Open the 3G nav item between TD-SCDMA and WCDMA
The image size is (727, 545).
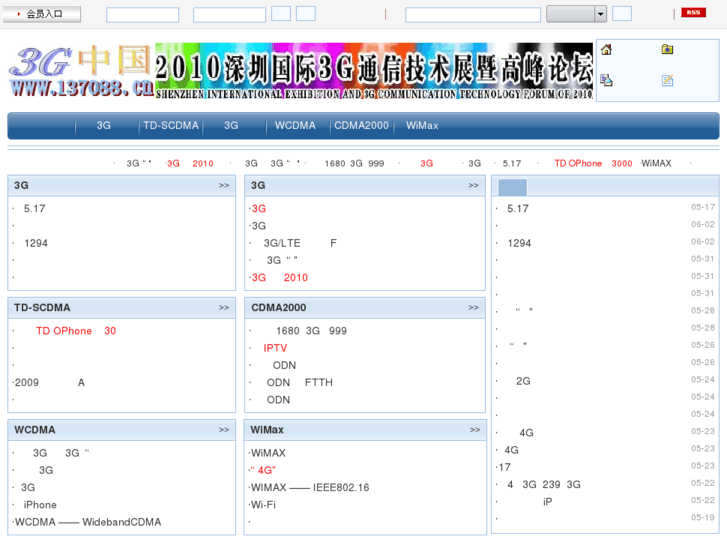231,125
